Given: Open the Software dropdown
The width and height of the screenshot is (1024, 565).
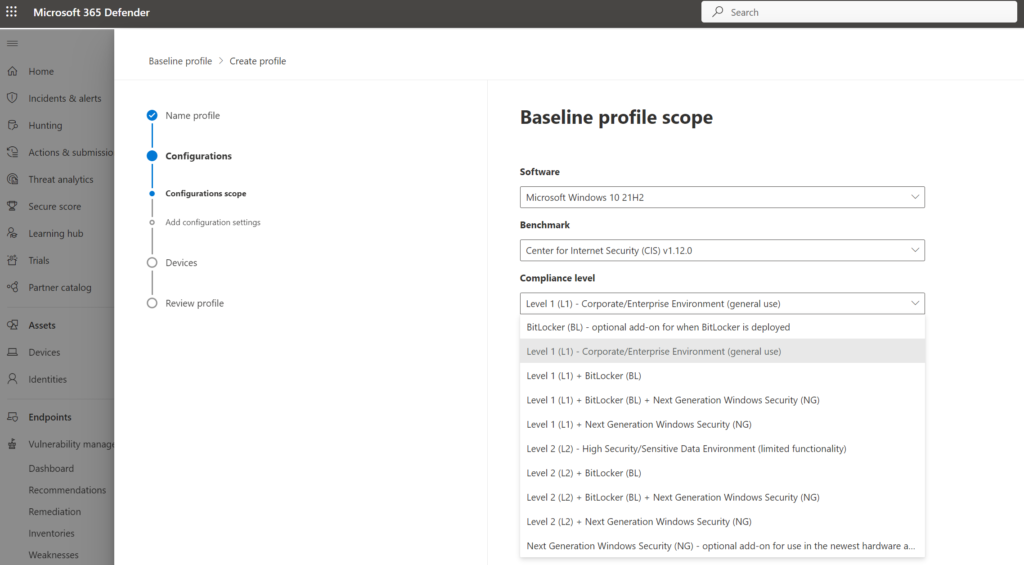Looking at the screenshot, I should click(x=722, y=197).
